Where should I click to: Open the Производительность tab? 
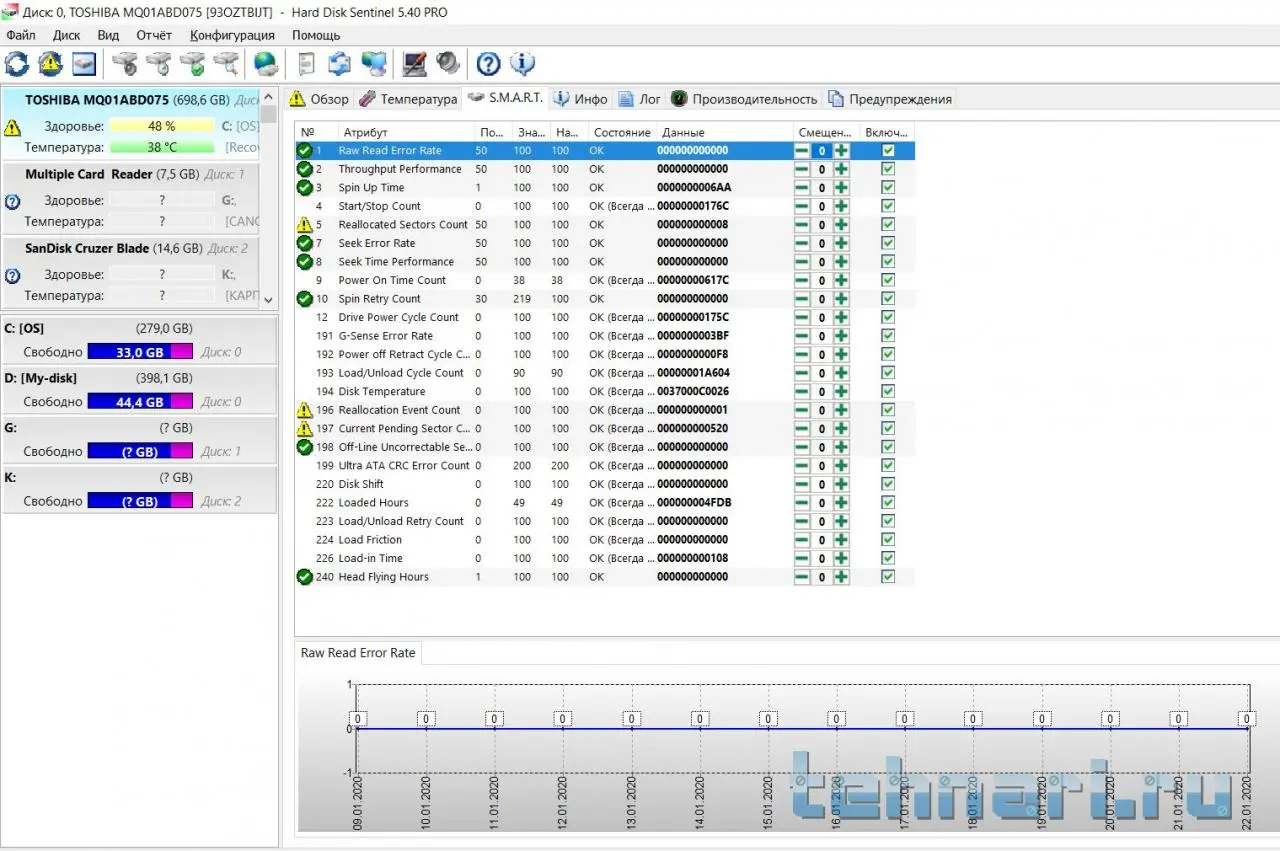(x=744, y=99)
